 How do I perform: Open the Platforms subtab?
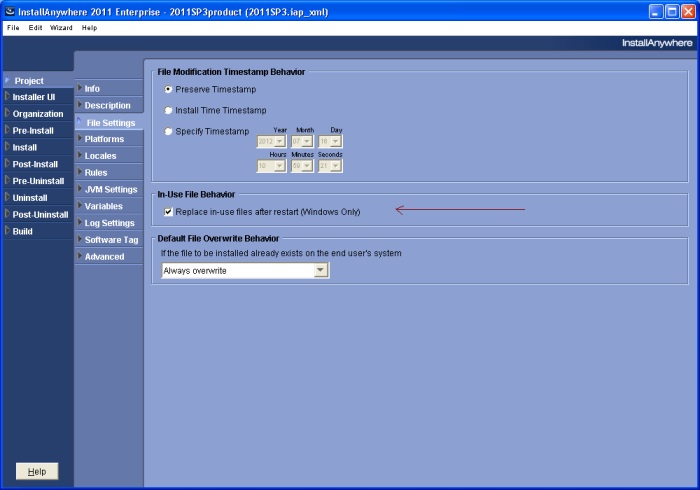pos(109,139)
